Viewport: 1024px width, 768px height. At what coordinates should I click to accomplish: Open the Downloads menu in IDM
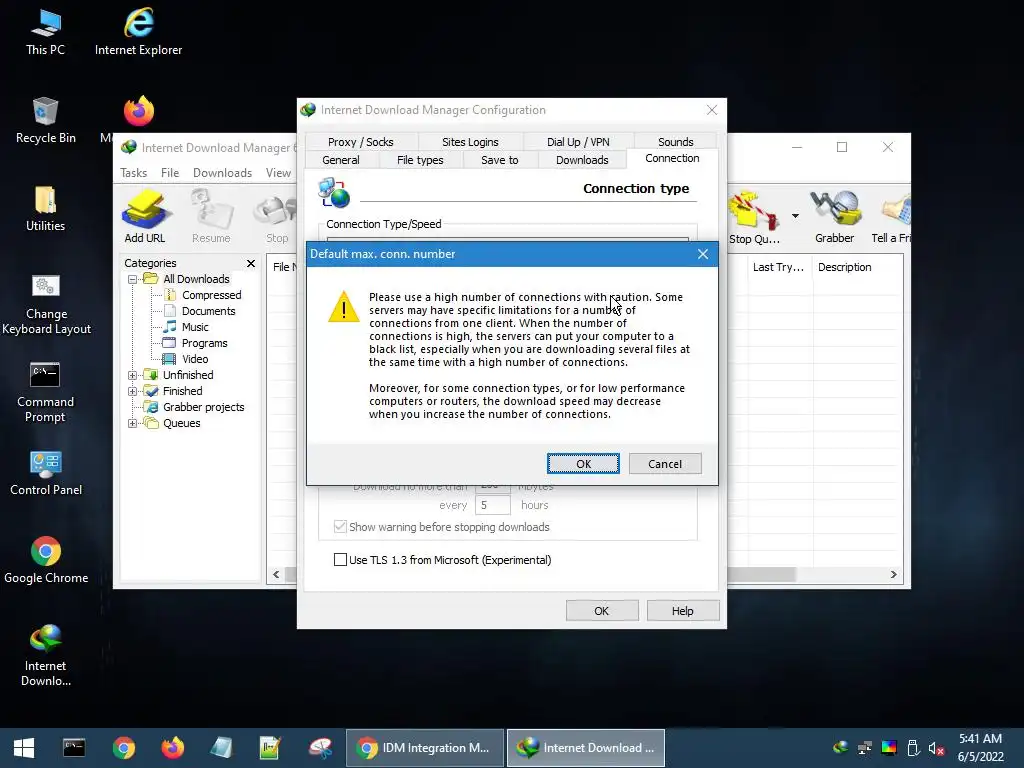[222, 172]
